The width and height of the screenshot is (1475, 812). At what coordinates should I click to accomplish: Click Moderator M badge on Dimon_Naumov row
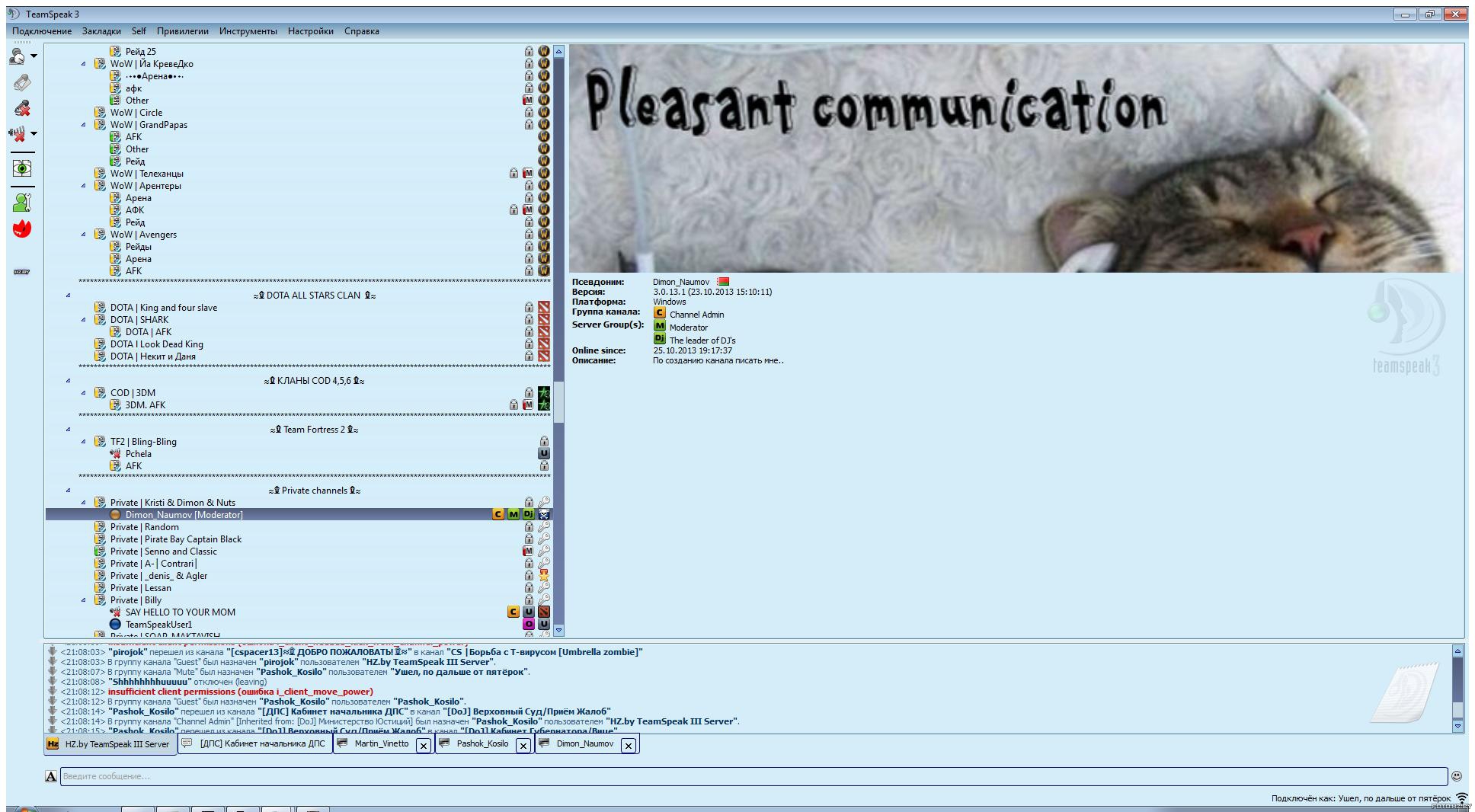tap(514, 515)
